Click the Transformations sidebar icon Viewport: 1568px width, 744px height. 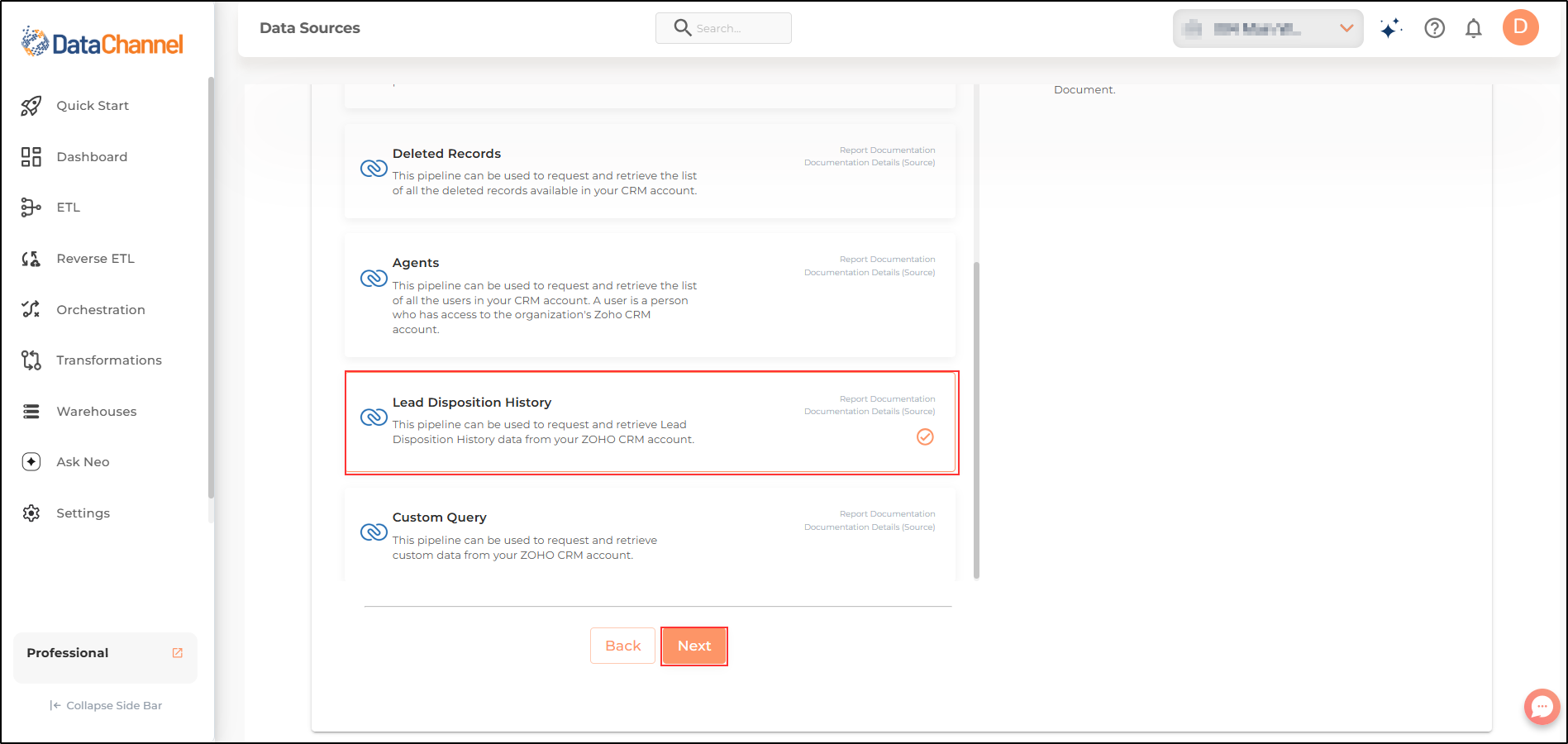(31, 360)
